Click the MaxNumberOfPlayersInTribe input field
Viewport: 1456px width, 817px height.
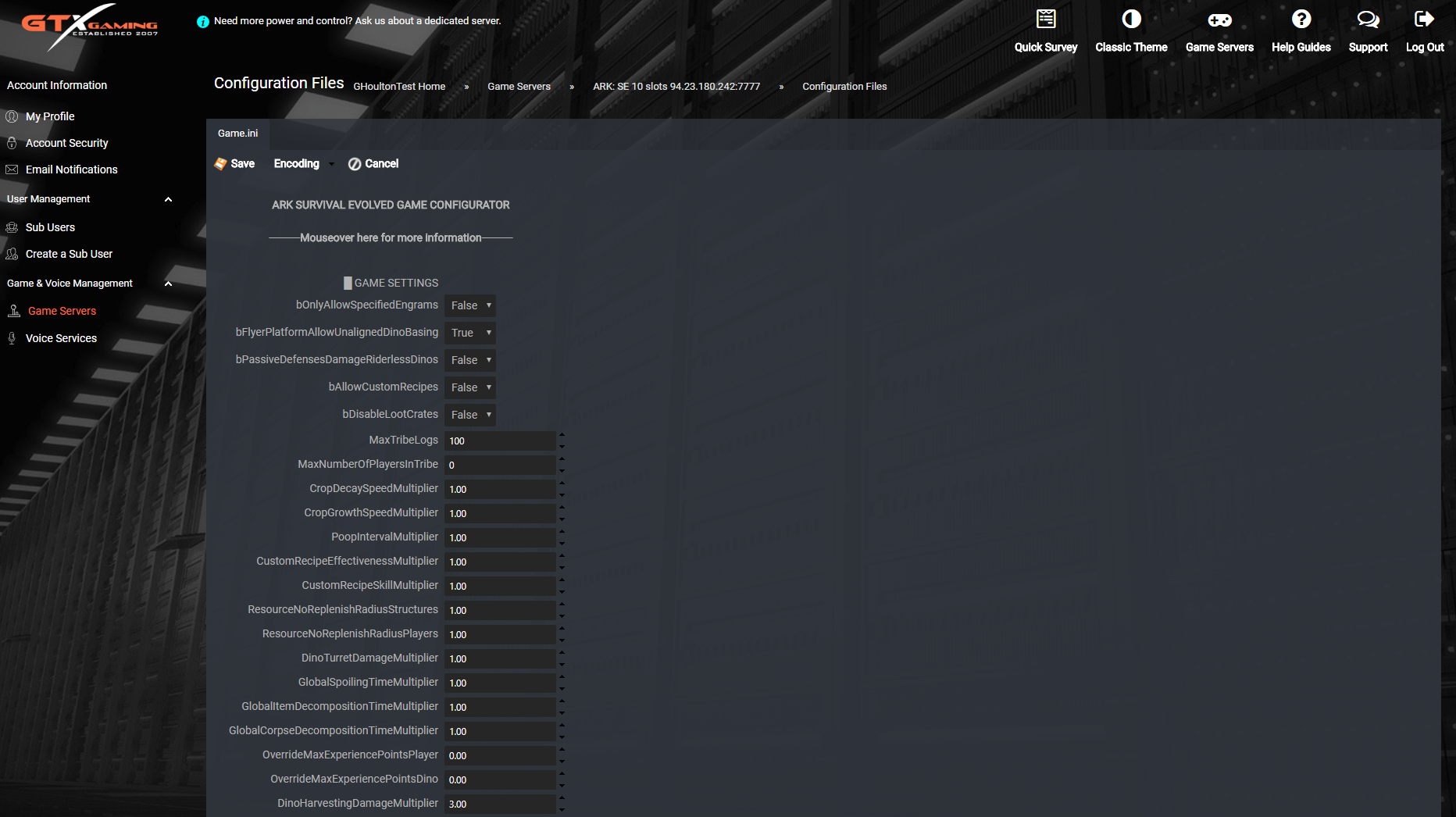point(500,466)
